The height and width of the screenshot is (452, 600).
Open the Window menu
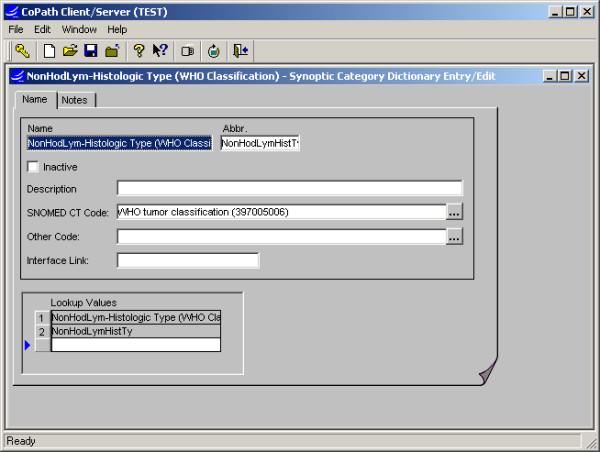pos(79,30)
